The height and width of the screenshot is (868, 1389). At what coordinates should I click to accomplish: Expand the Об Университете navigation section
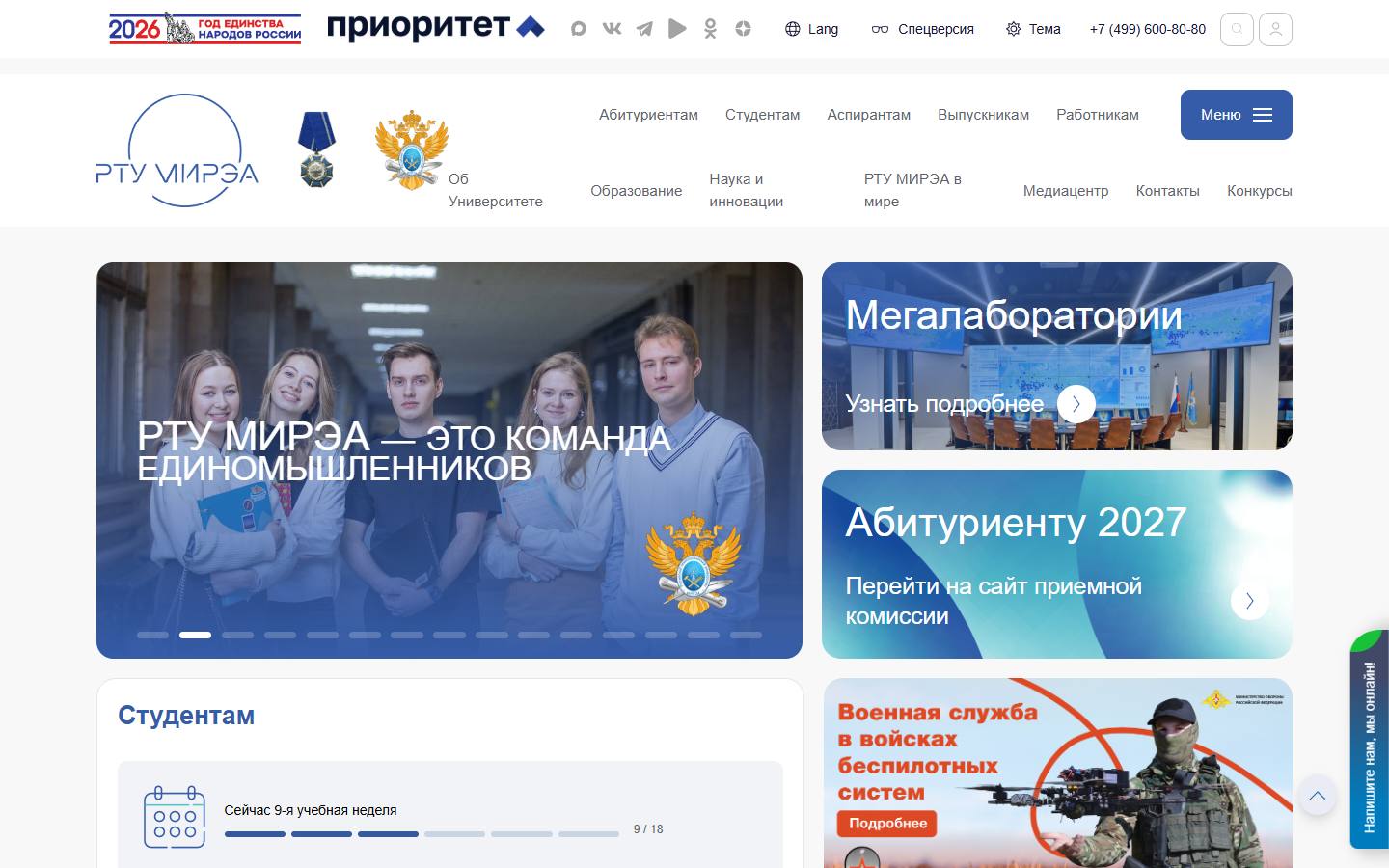coord(496,190)
